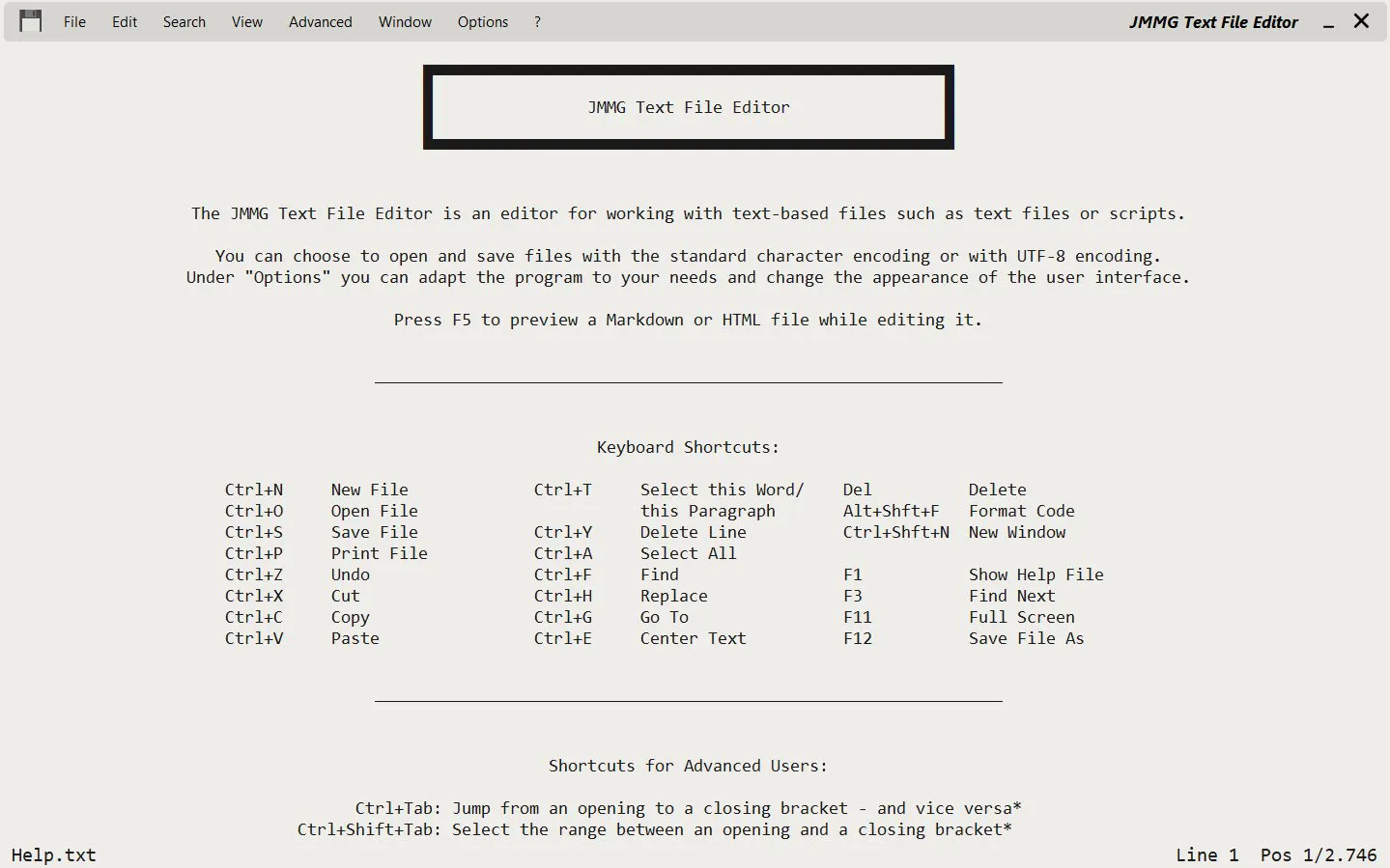Click the Save File As text

tap(1027, 638)
